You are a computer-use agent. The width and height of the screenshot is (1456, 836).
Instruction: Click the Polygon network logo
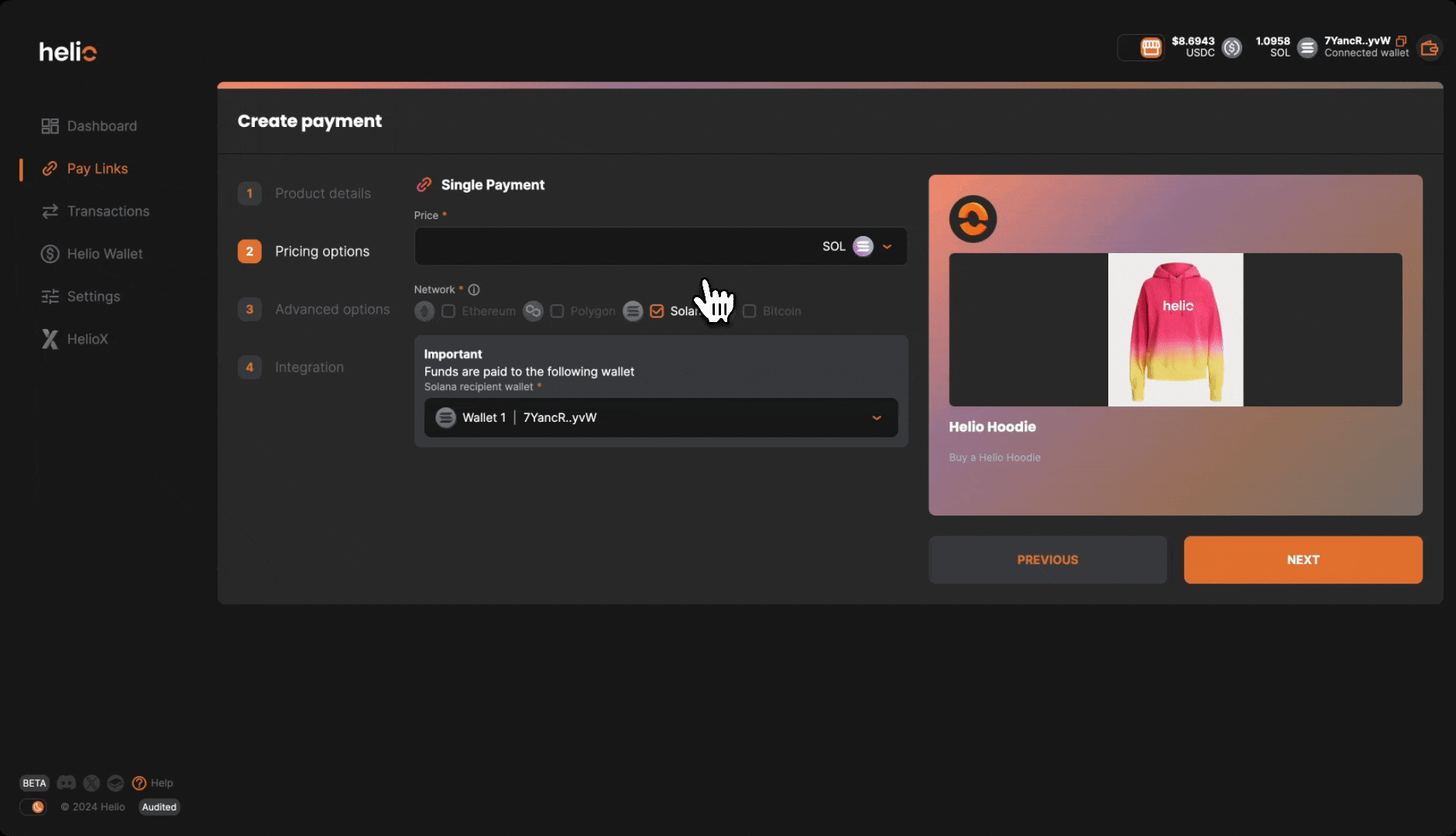tap(533, 311)
